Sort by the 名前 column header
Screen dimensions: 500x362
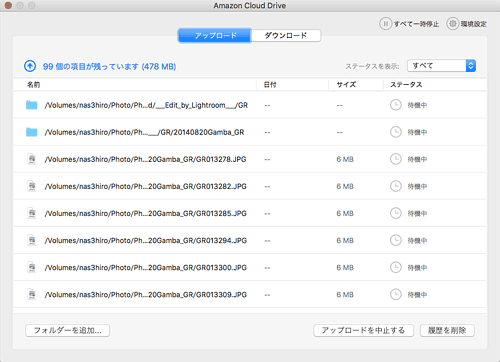click(x=34, y=85)
